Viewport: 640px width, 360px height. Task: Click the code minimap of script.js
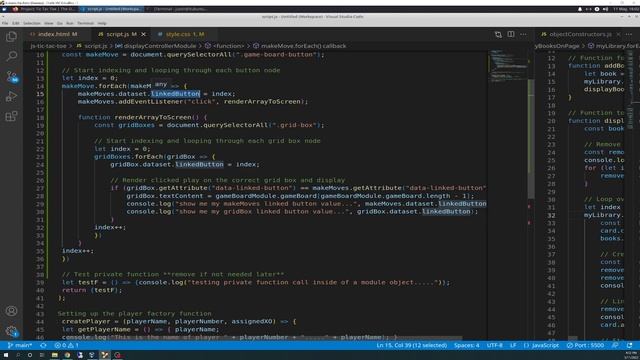508,65
